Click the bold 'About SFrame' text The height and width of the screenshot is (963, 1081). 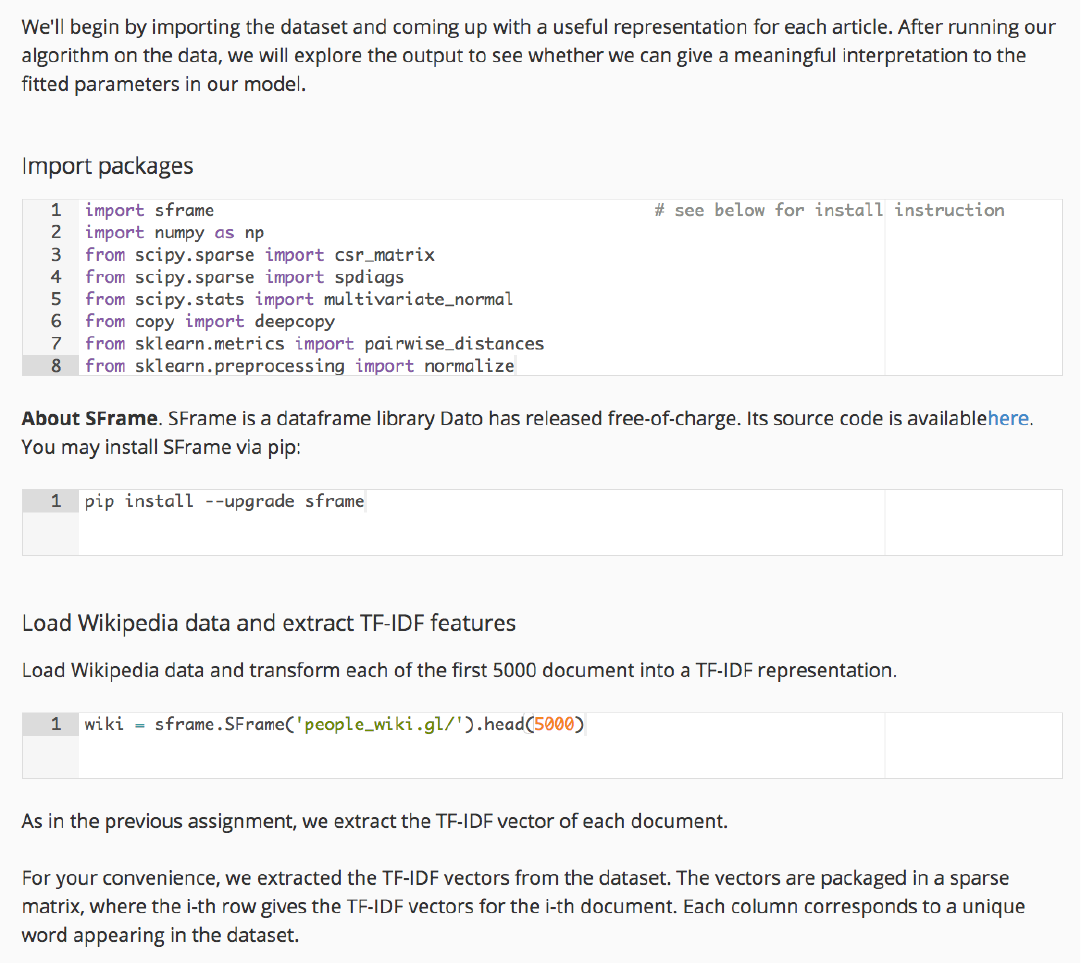point(89,419)
